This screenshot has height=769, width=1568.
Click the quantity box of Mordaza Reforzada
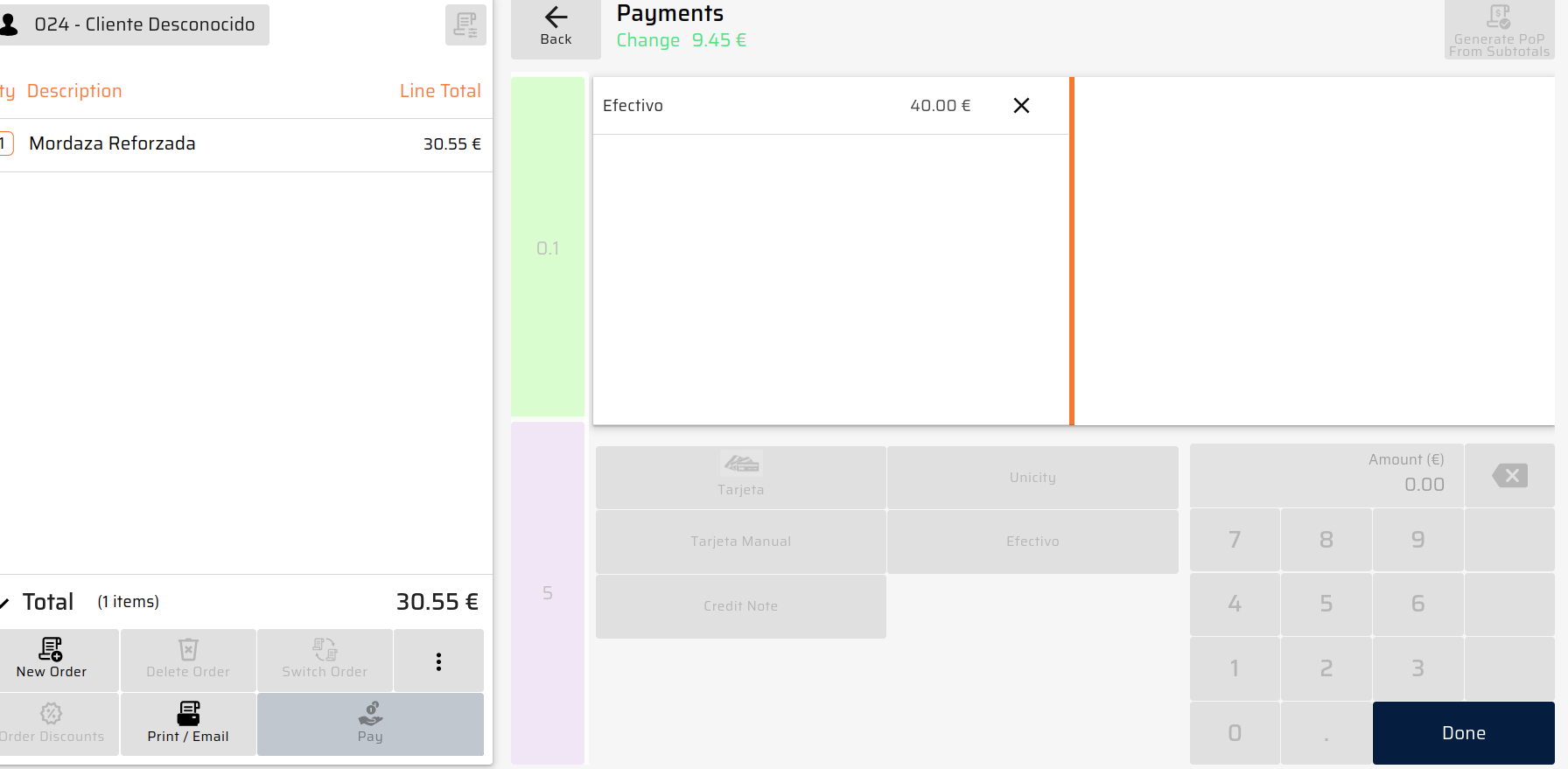pyautogui.click(x=5, y=143)
